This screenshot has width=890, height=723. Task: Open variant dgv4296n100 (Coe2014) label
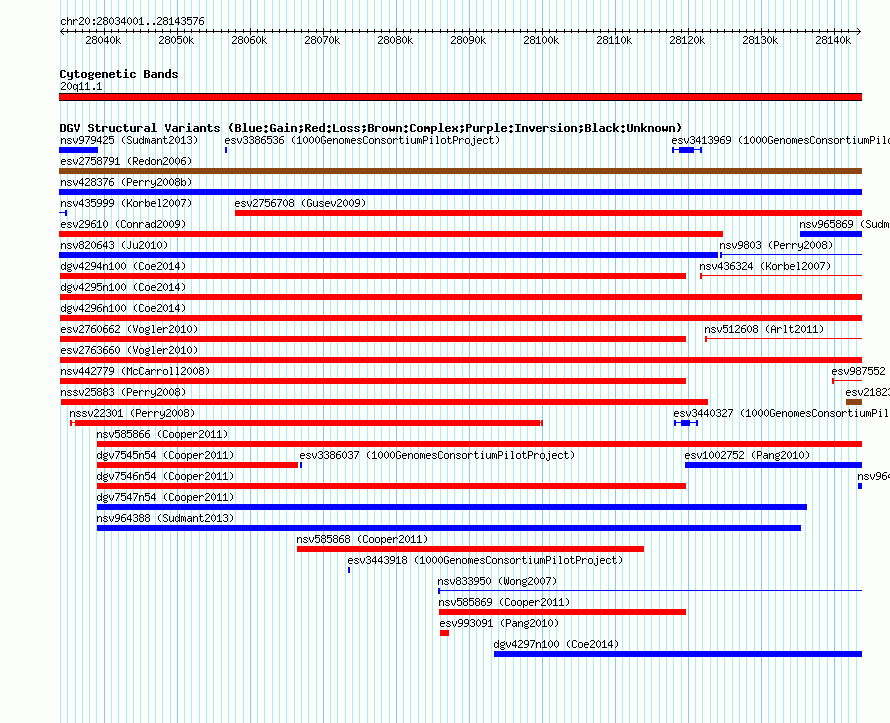[123, 308]
